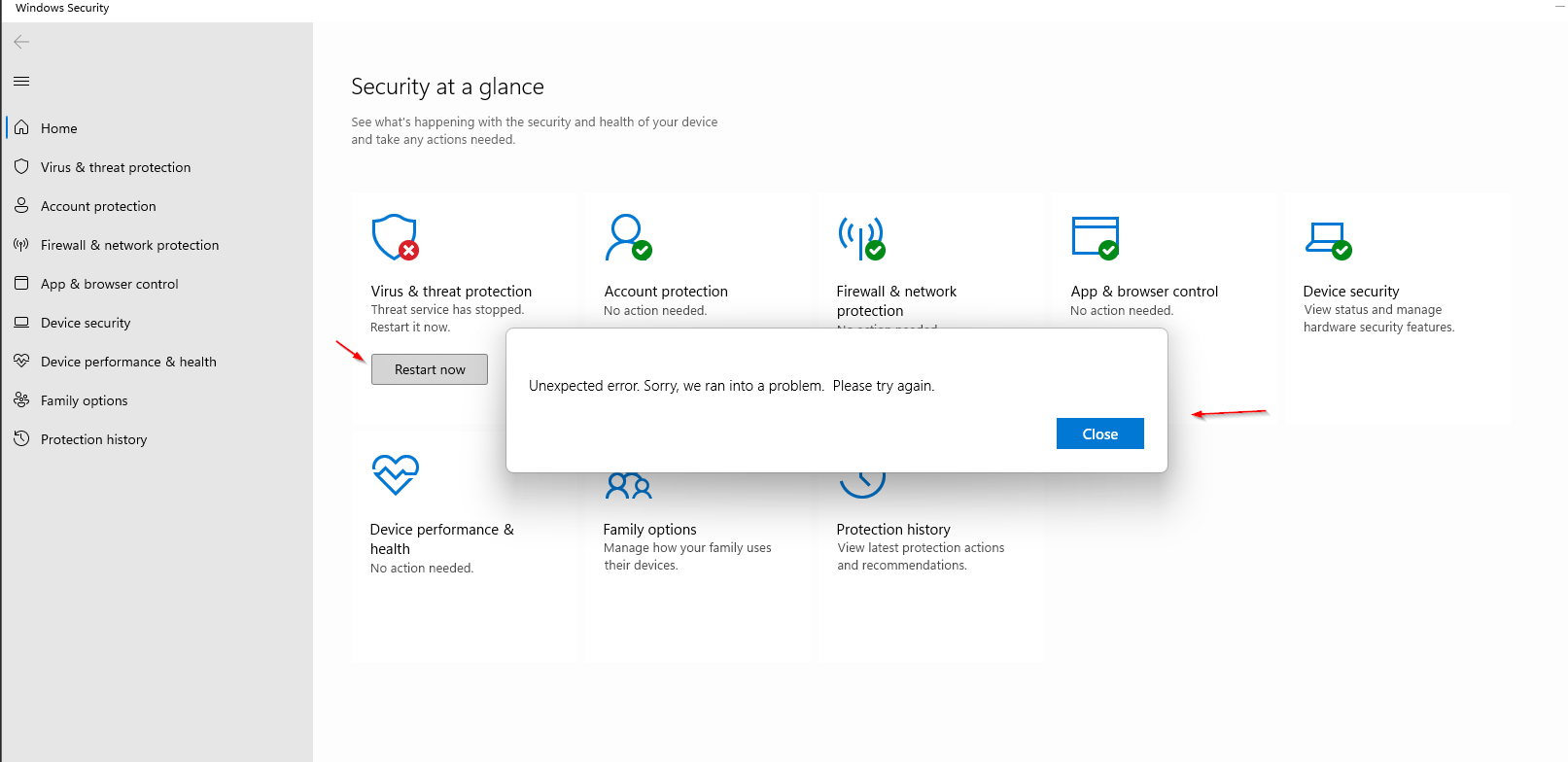This screenshot has width=1568, height=762.
Task: Go to Virus & threat protection in sidebar
Action: [x=115, y=167]
